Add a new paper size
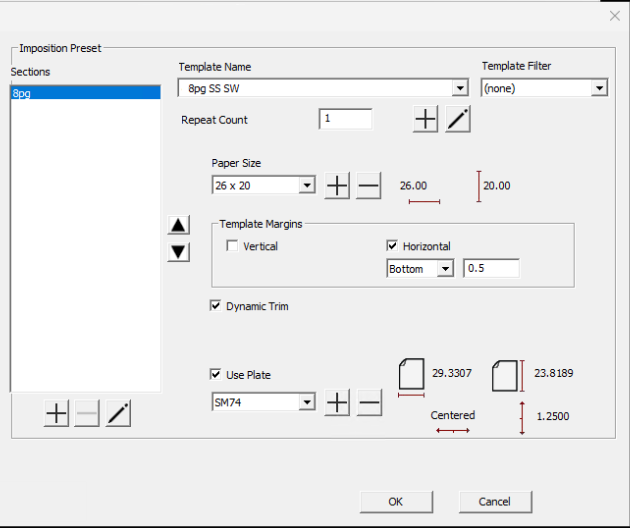This screenshot has height=528, width=630. (x=337, y=186)
